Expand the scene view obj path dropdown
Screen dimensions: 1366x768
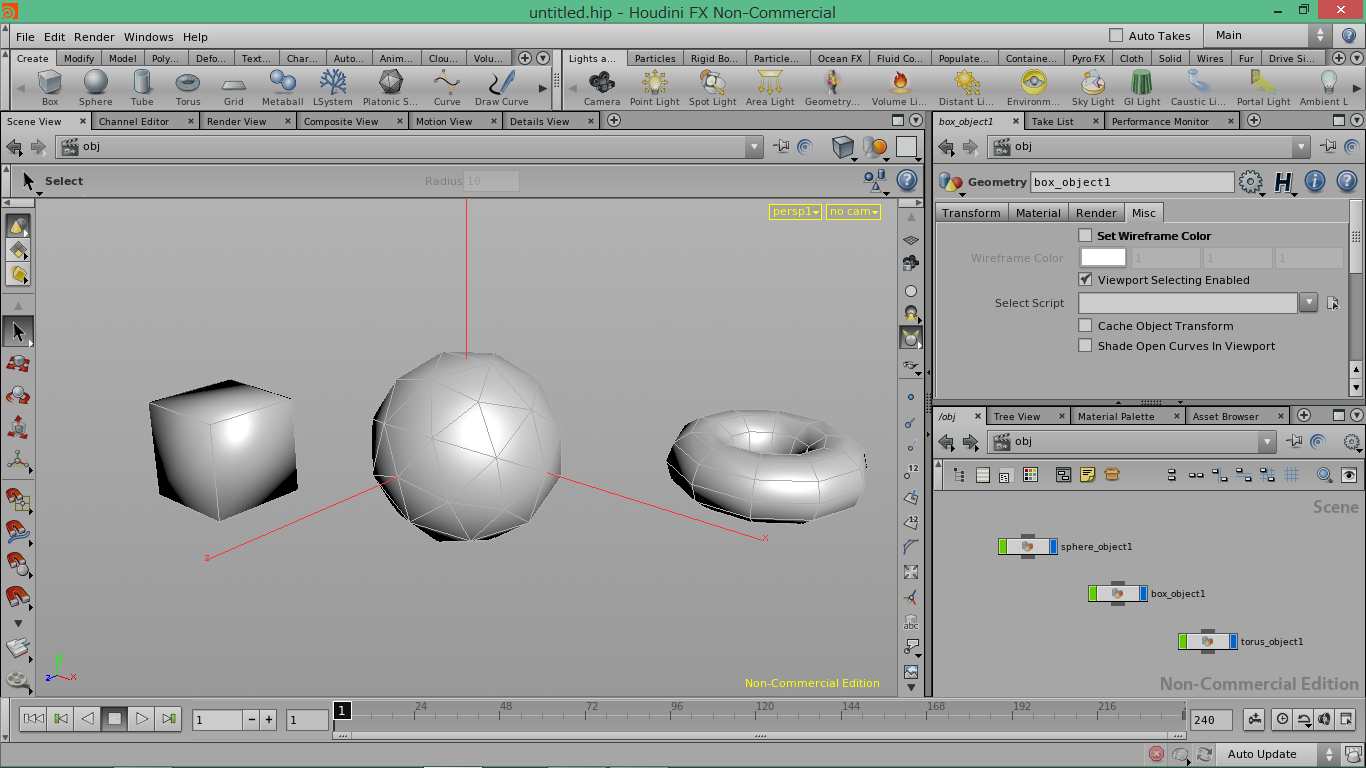click(754, 147)
